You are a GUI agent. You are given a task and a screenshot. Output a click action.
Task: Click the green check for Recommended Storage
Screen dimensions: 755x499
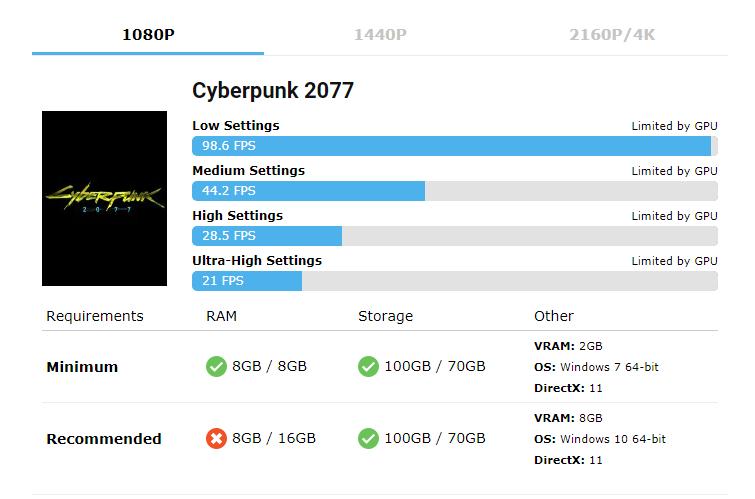(x=368, y=438)
